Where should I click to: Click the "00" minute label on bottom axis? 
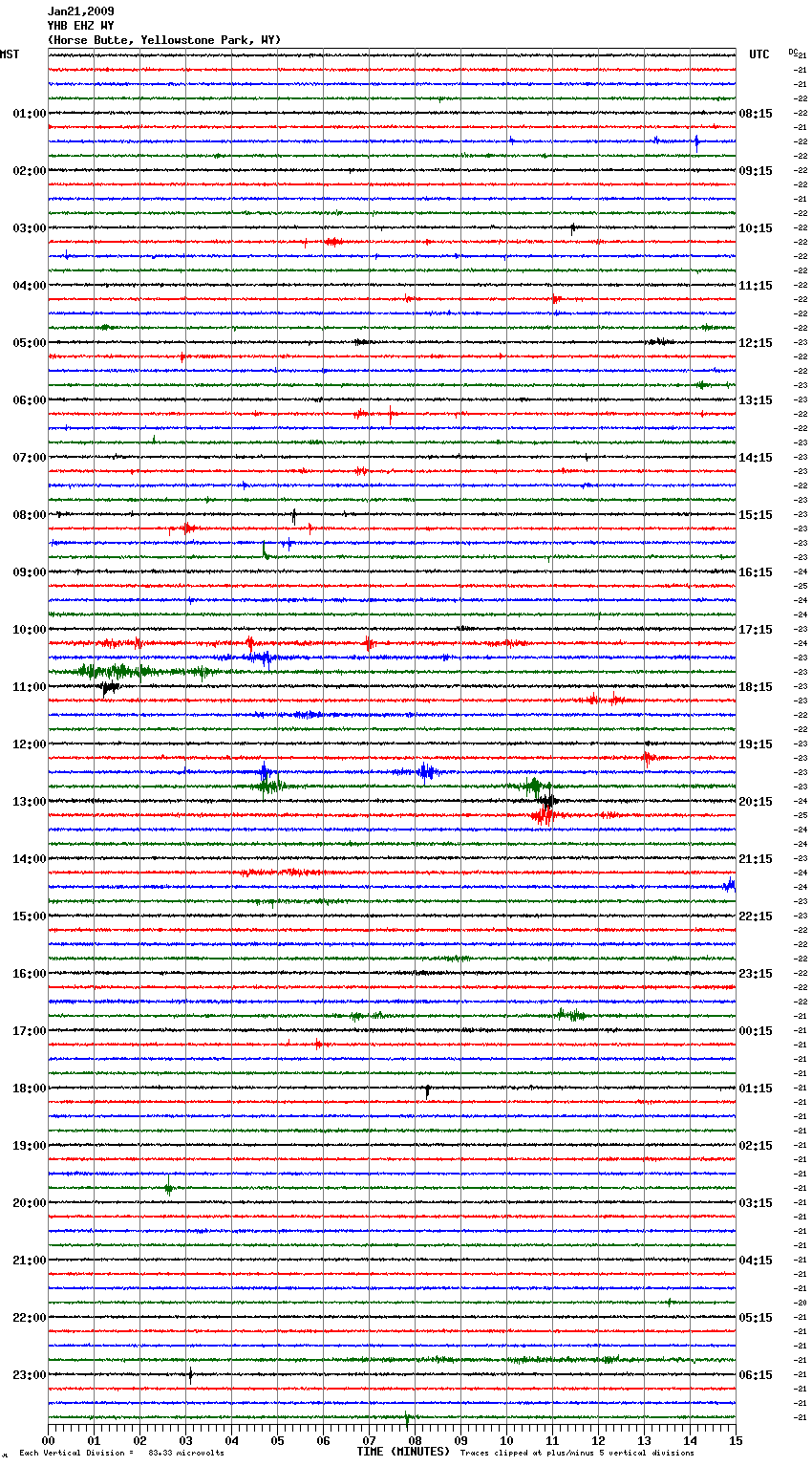[49, 1440]
